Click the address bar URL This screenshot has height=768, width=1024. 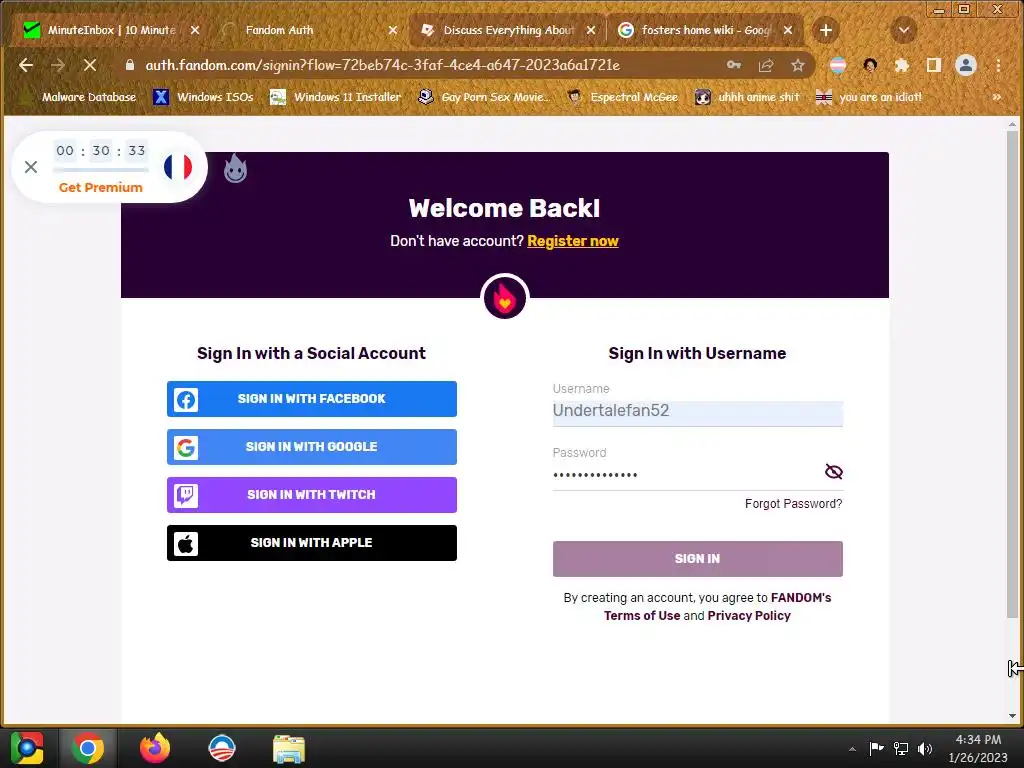(x=382, y=65)
